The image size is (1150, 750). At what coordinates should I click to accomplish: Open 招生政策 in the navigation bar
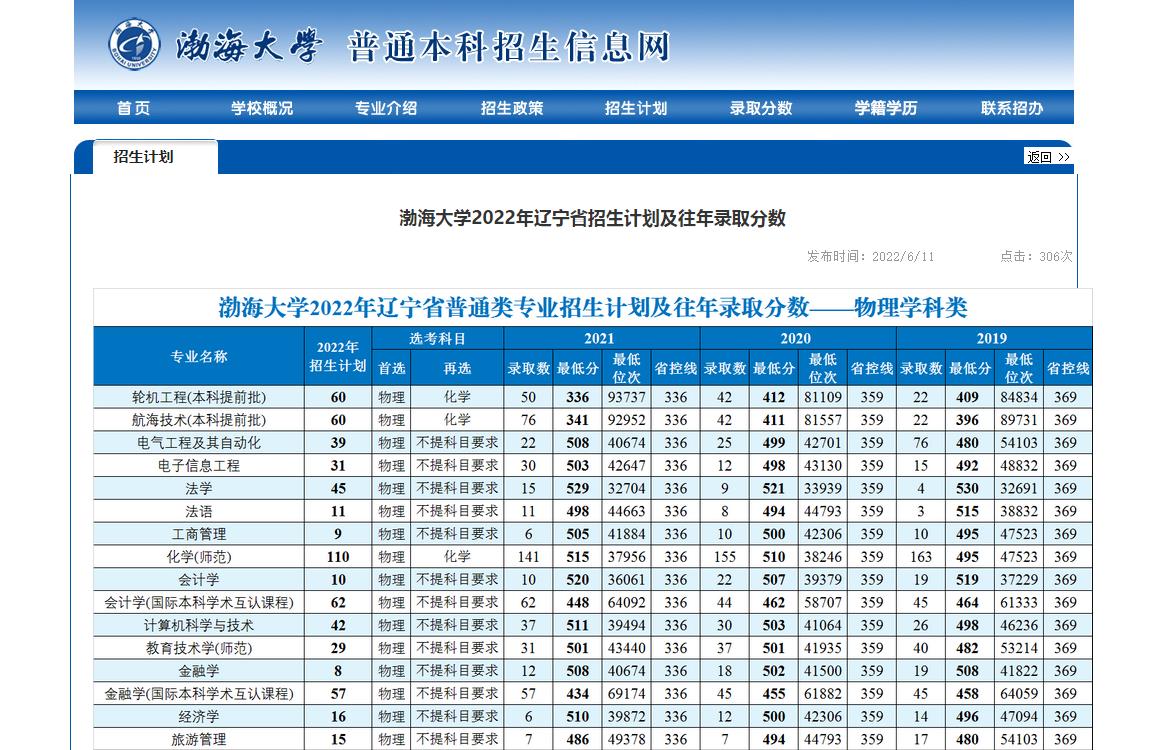(512, 108)
